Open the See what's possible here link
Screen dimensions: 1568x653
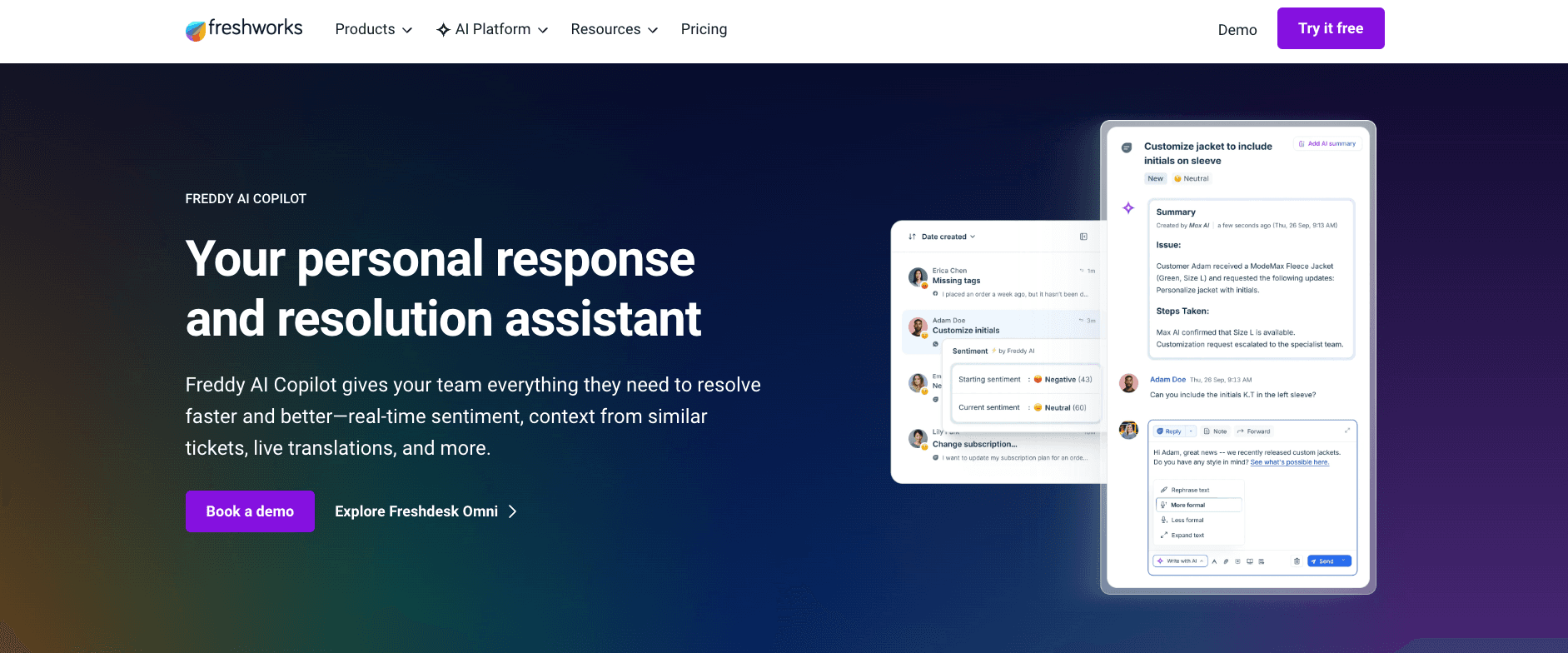pos(1290,462)
